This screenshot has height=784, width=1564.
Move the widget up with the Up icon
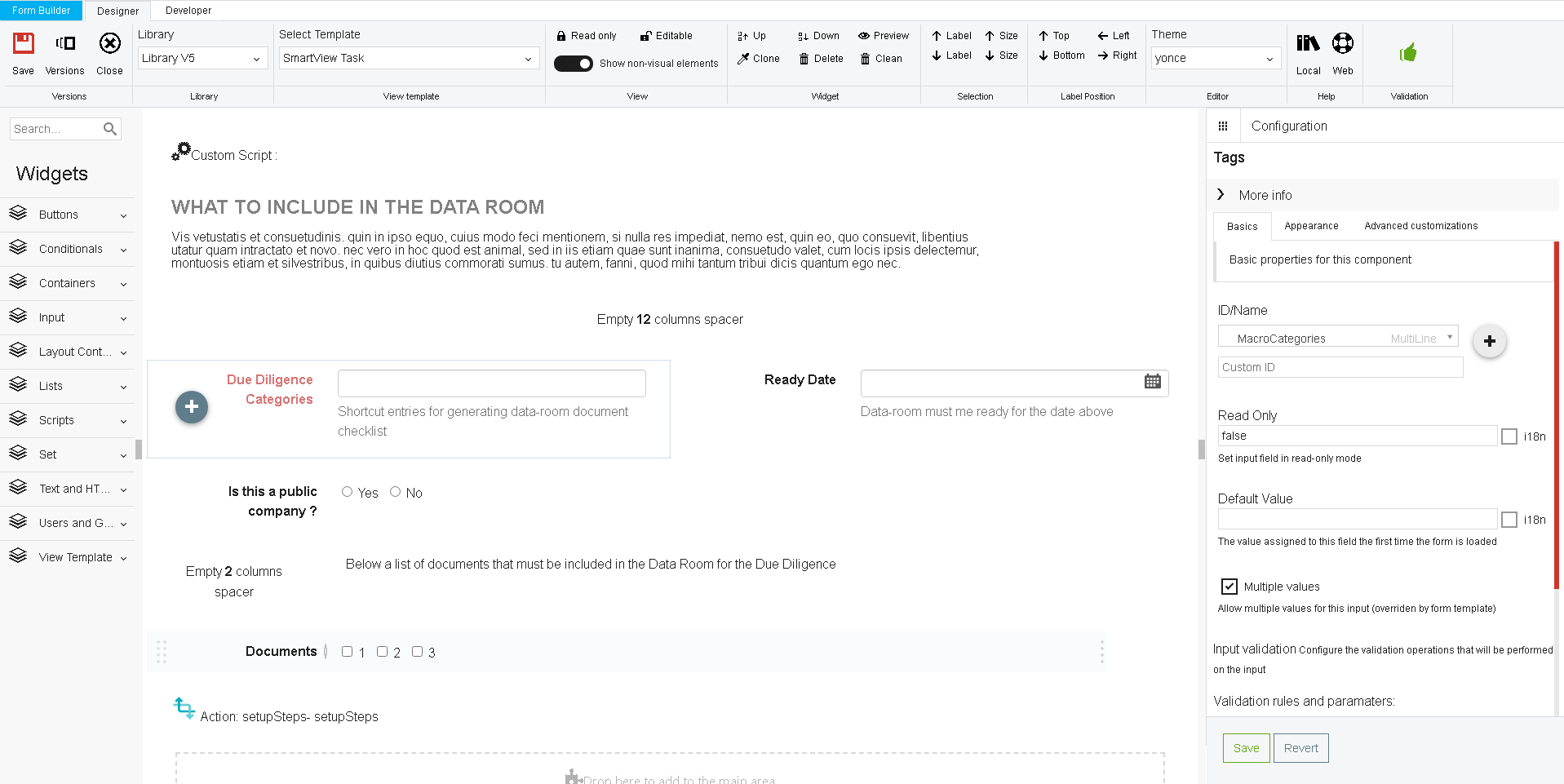(x=750, y=35)
